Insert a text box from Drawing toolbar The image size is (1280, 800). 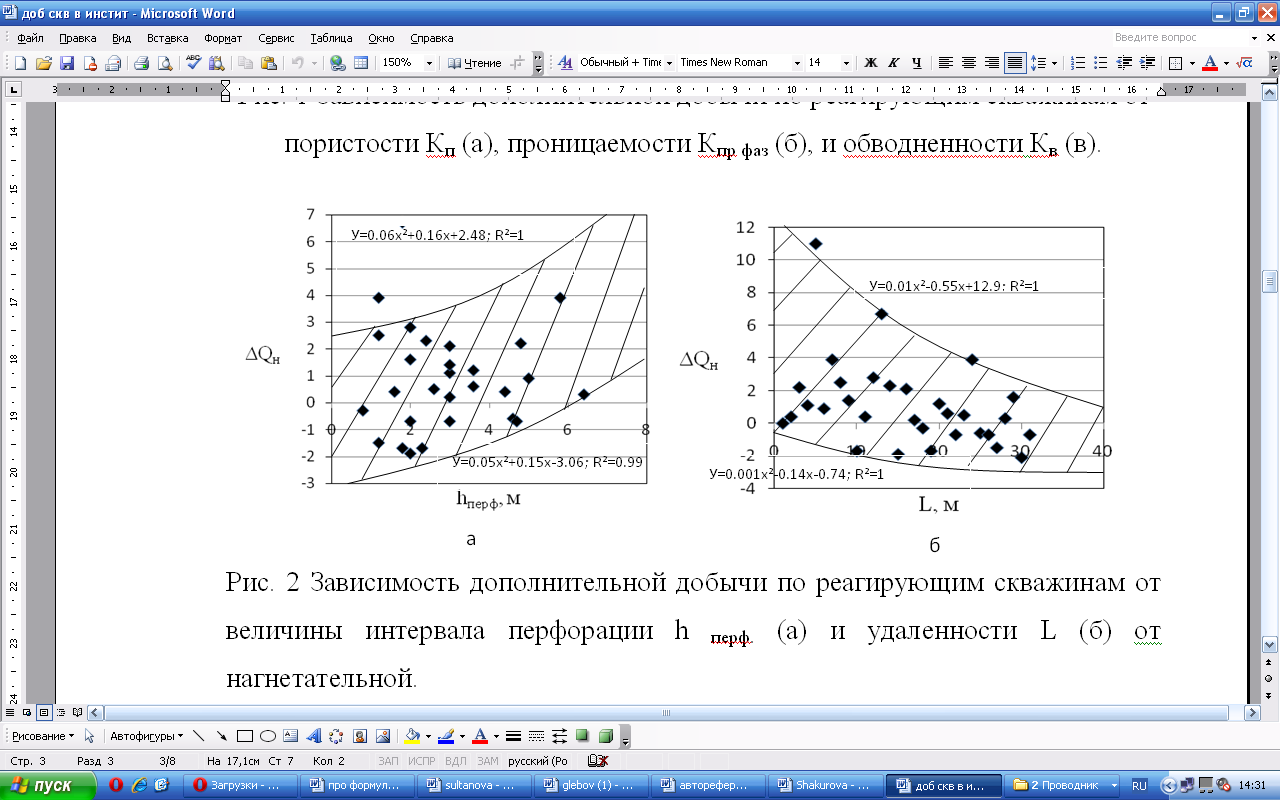(290, 736)
